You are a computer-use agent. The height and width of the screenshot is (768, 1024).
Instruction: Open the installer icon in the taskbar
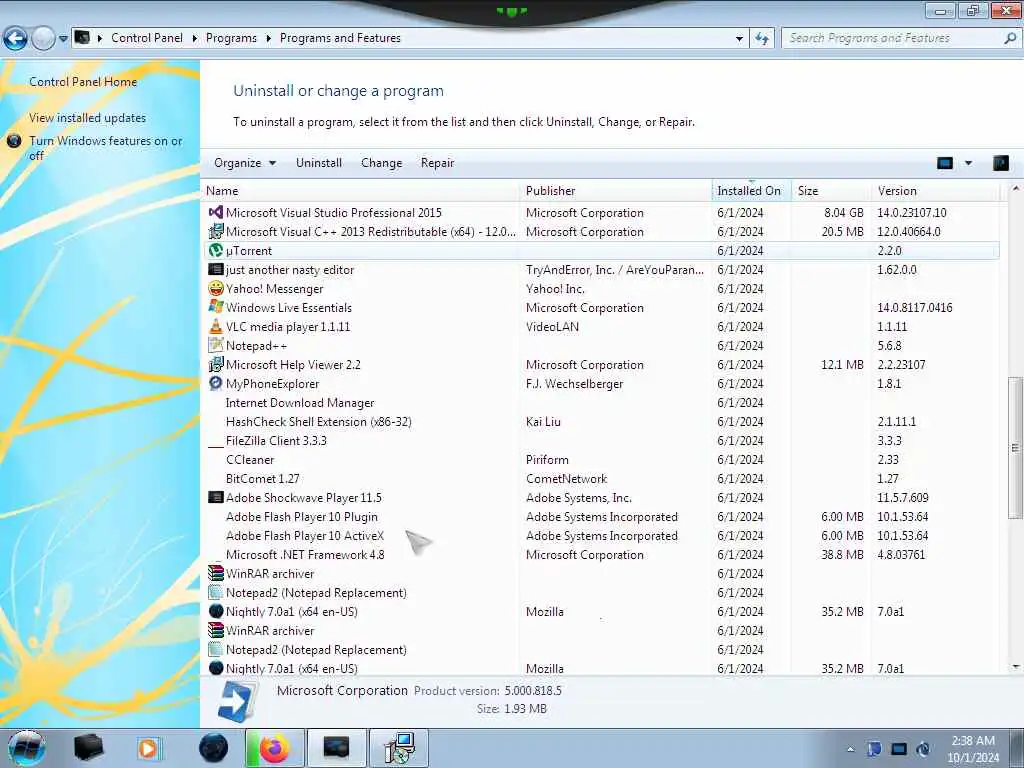[x=399, y=748]
